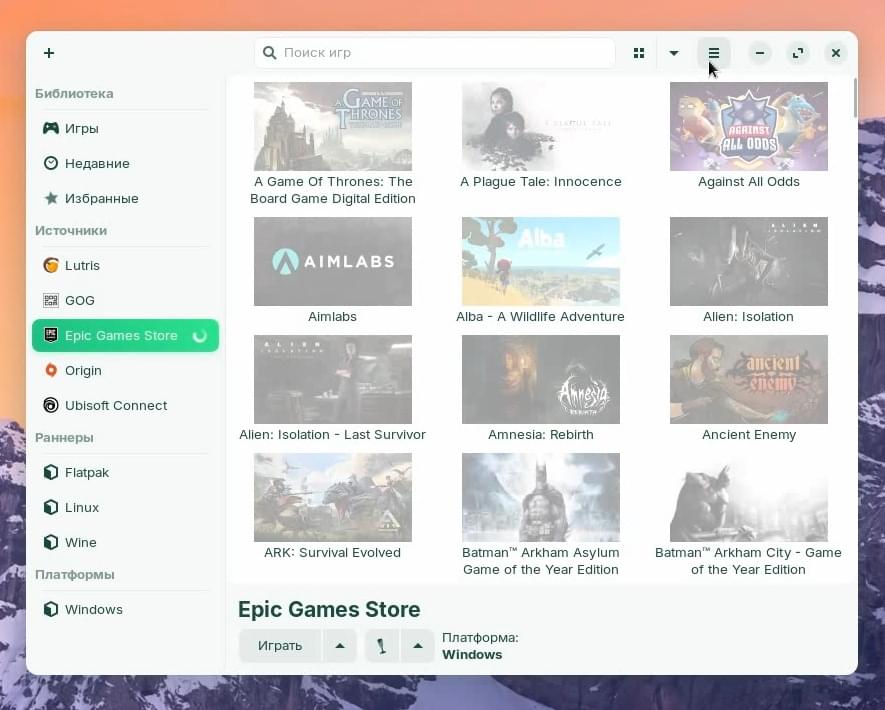
Task: Click the Wine cube icon
Action: (x=51, y=542)
